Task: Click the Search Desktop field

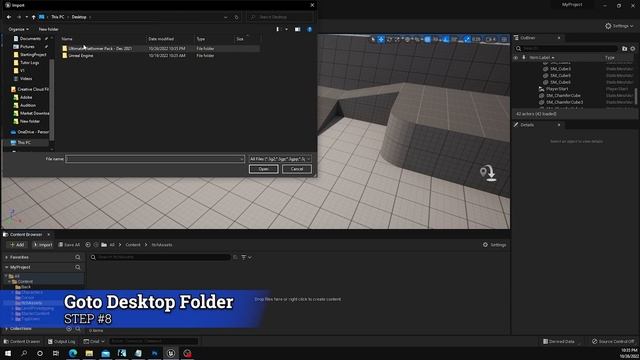Action: 280,17
